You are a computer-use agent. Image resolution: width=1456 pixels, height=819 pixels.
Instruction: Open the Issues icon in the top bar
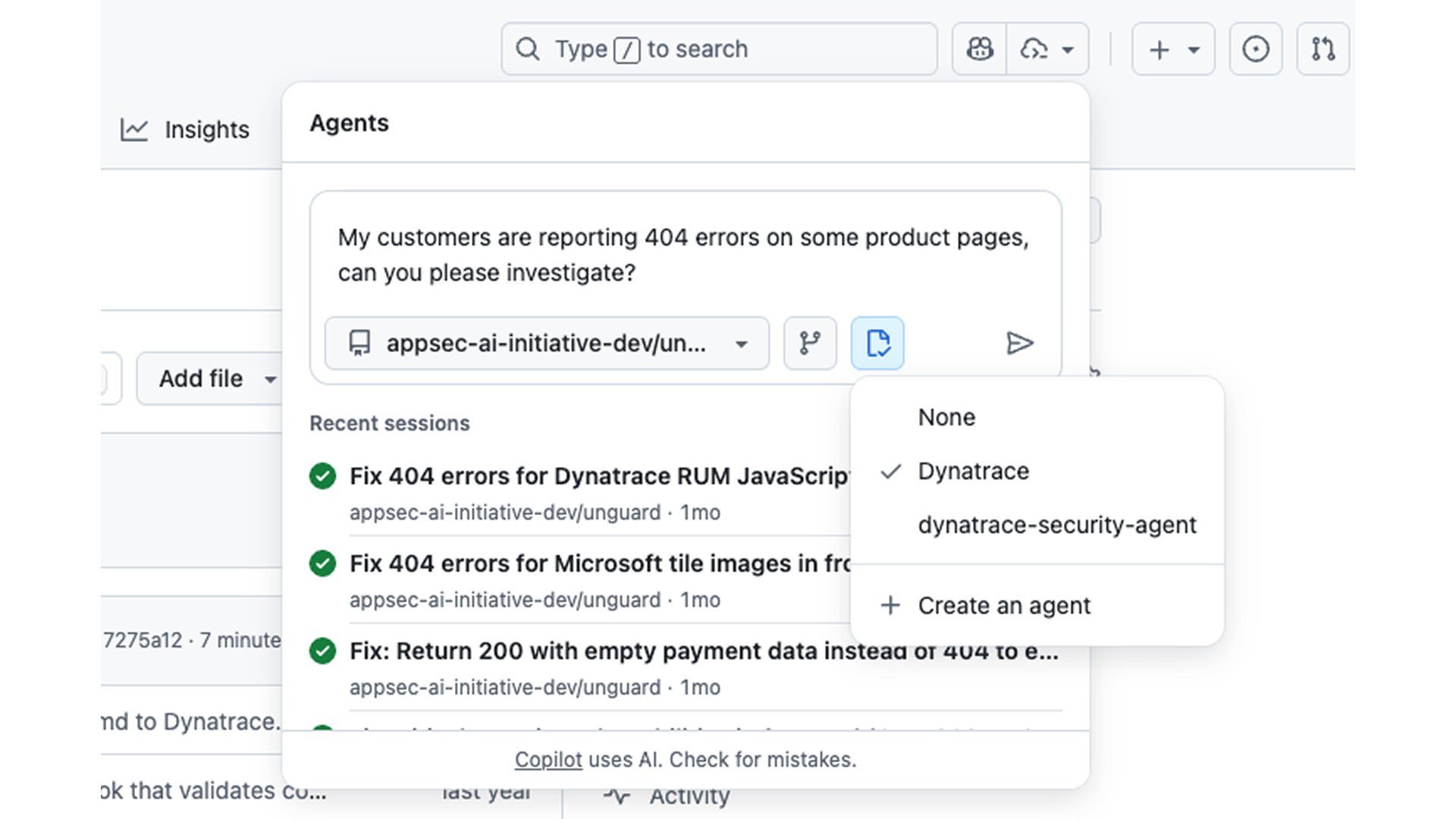click(x=1255, y=49)
